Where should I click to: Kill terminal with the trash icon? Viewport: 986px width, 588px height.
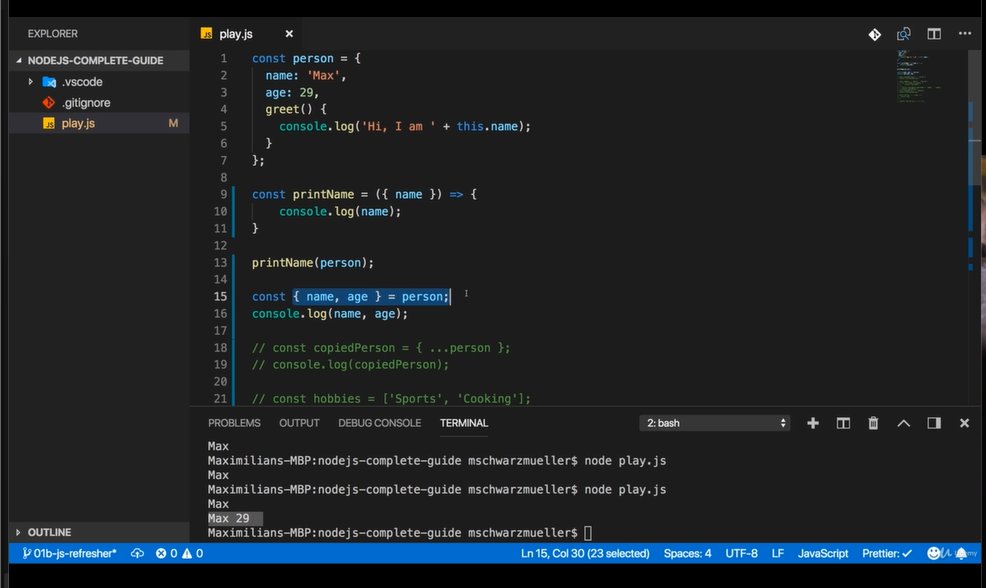(873, 423)
